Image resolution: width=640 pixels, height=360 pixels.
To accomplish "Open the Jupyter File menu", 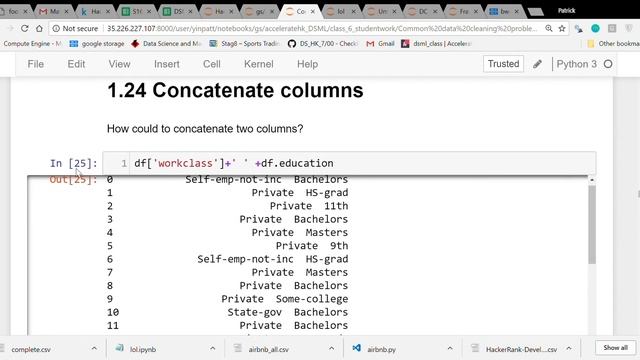I will 36,64.
